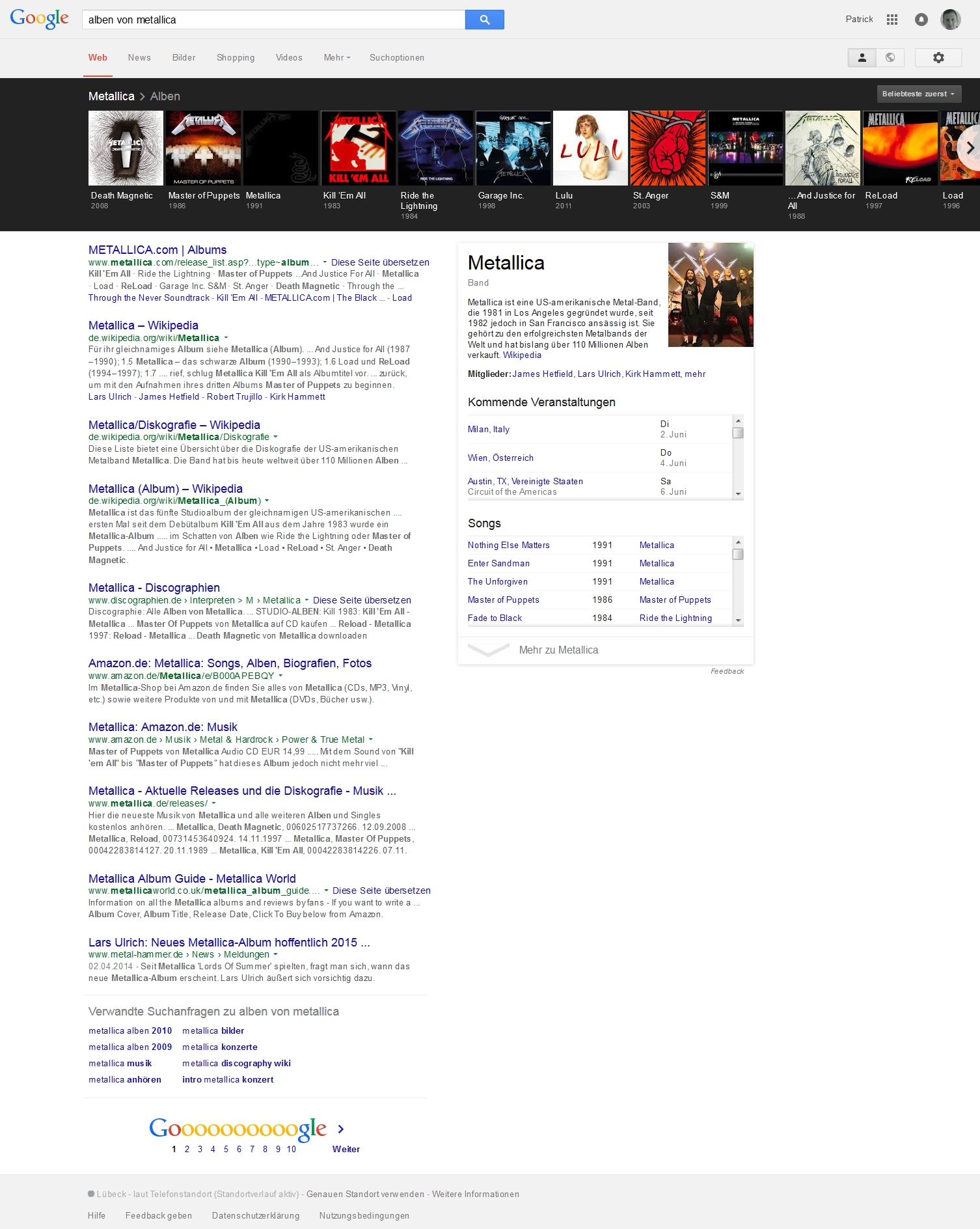Open Nothing Else Matters song link
980x1229 pixels.
[509, 545]
